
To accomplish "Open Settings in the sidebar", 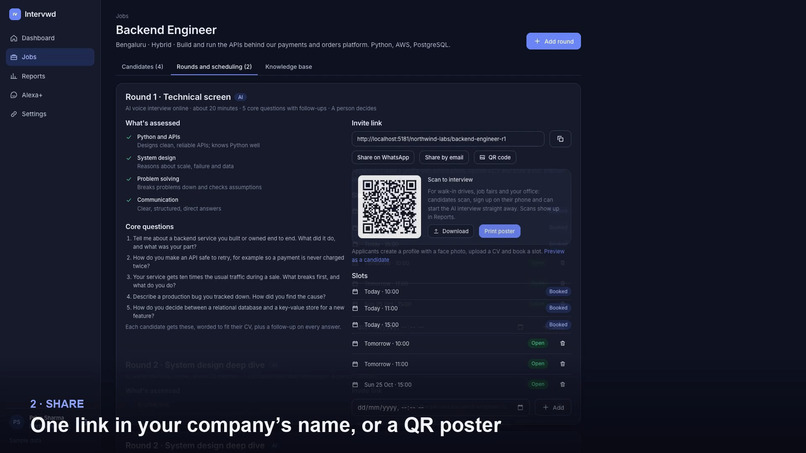I will pos(50,114).
